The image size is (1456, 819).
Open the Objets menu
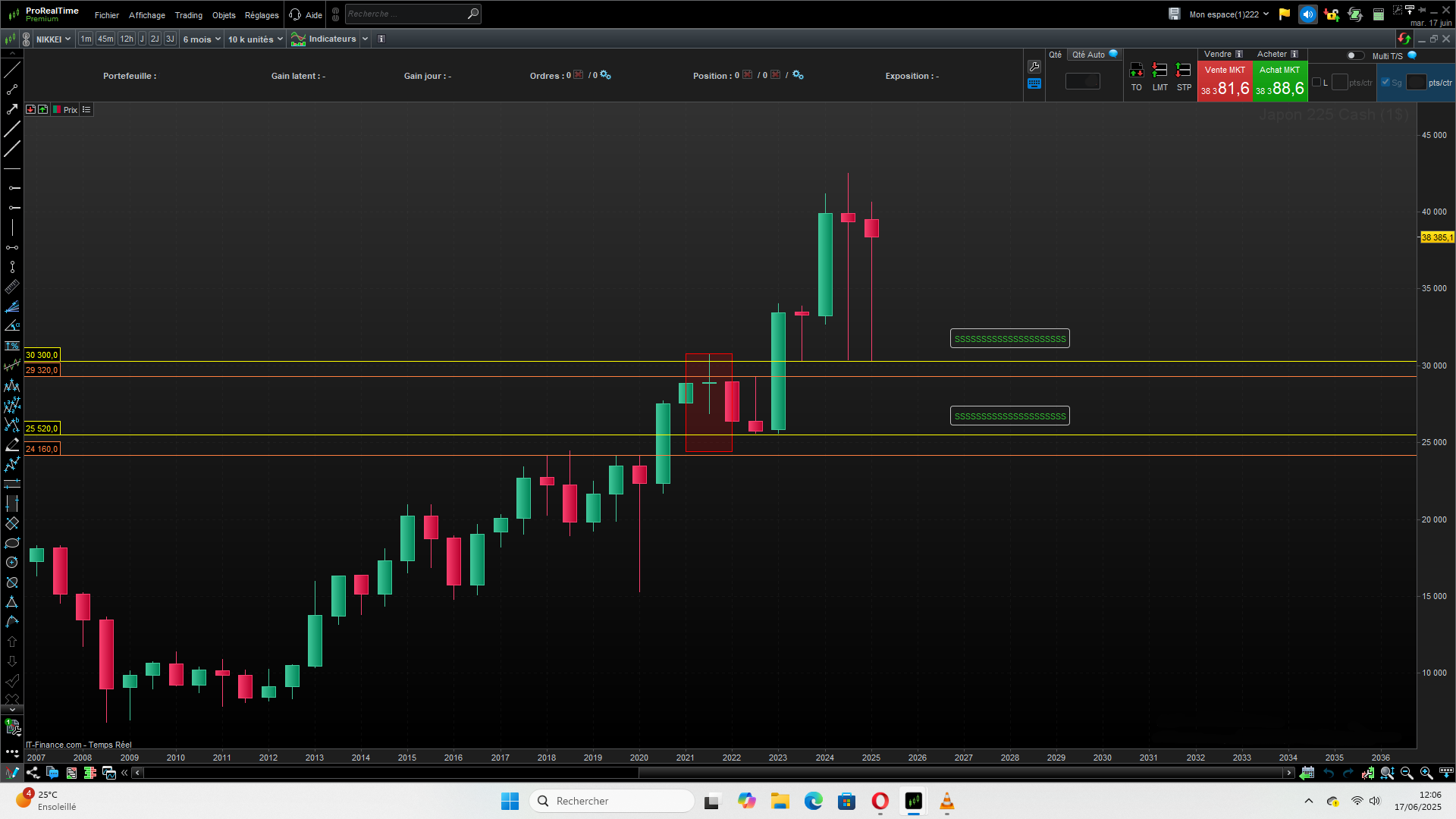(x=224, y=15)
